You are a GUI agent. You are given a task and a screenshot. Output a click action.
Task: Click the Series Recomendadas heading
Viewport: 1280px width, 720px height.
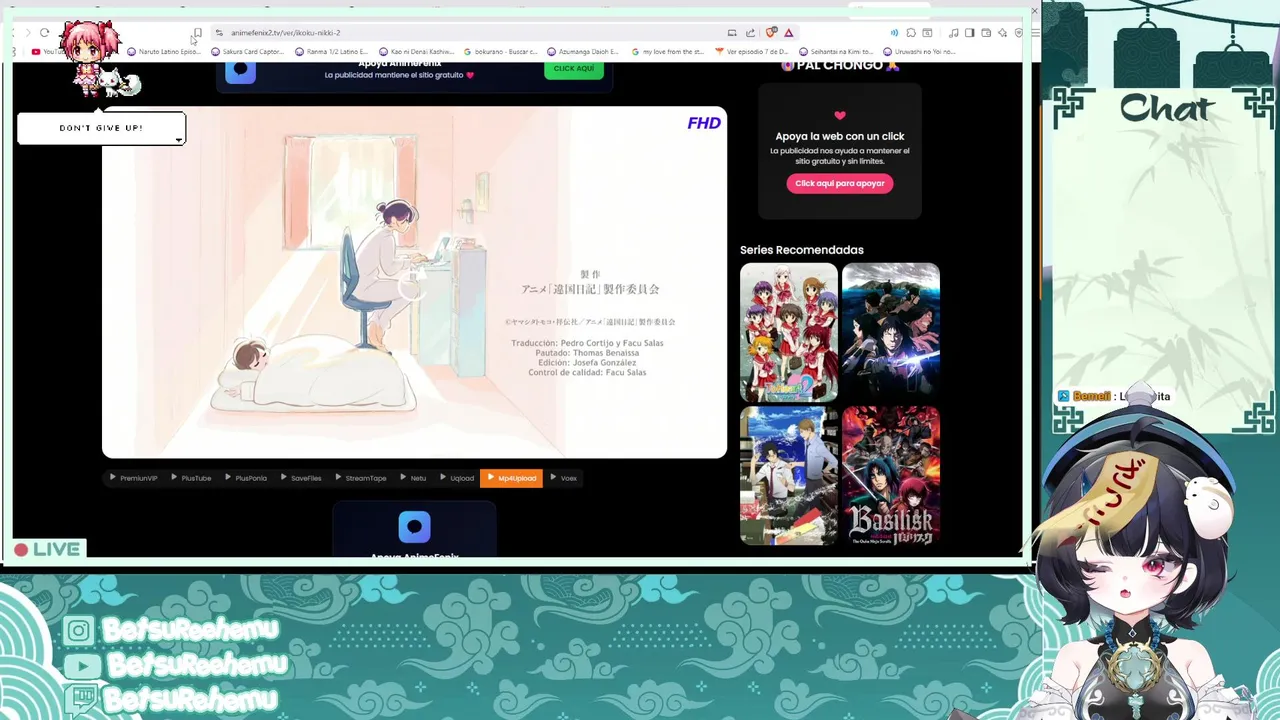[801, 250]
